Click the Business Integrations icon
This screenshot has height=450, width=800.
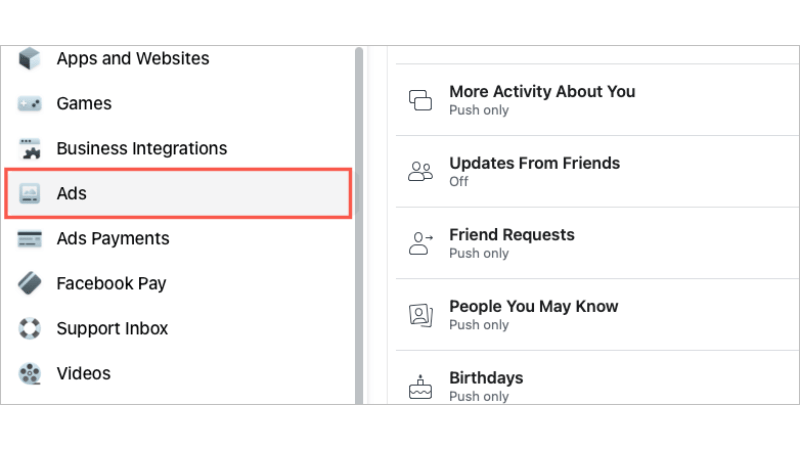tap(29, 149)
